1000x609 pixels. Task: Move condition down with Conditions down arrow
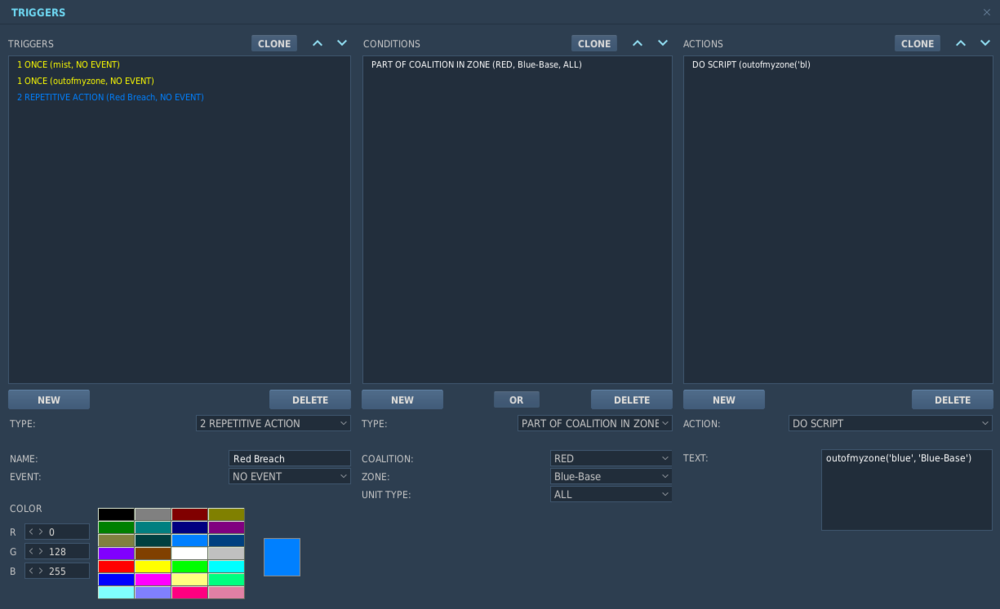(663, 43)
